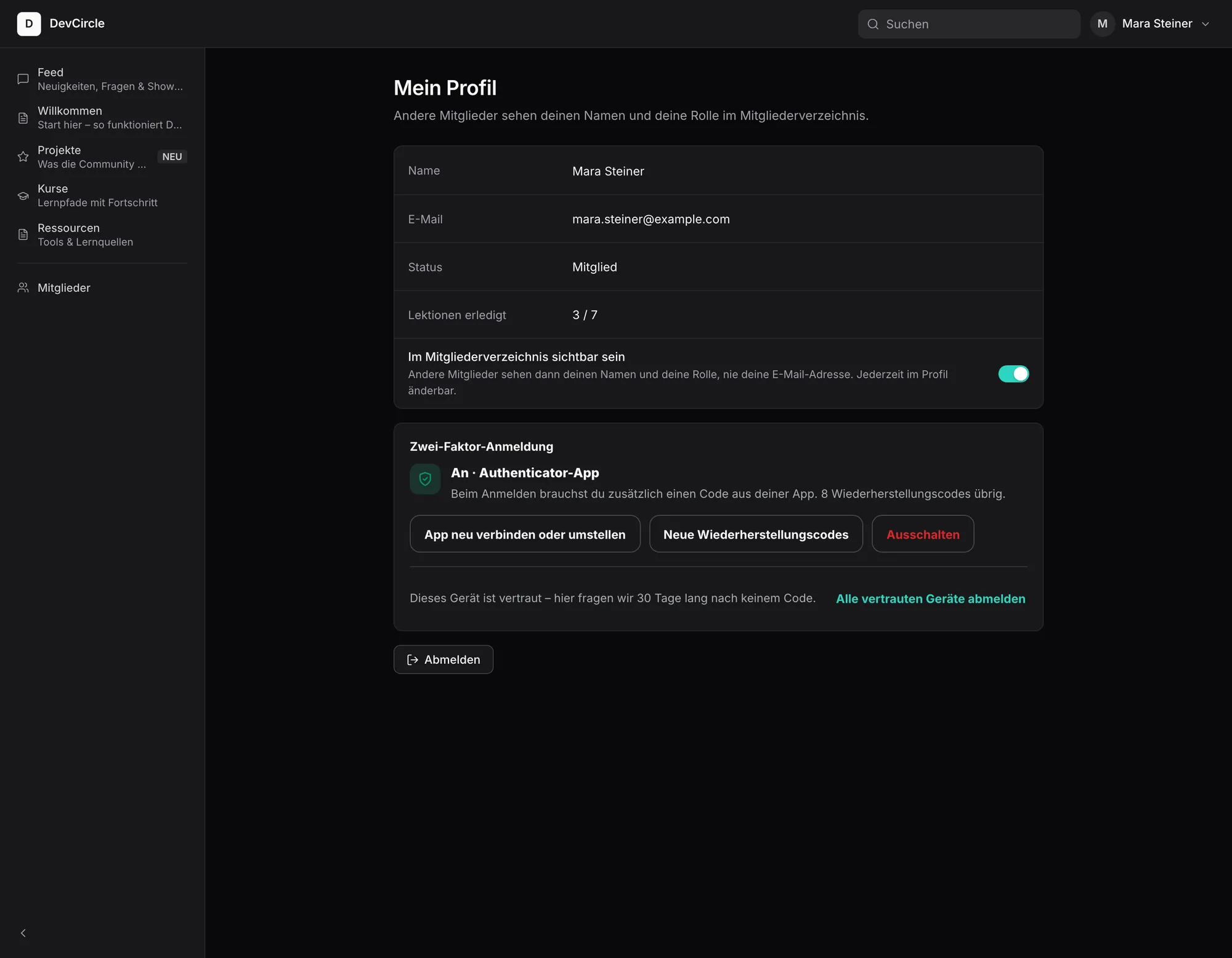1232x958 pixels.
Task: Click the green shield two-factor icon
Action: [425, 479]
